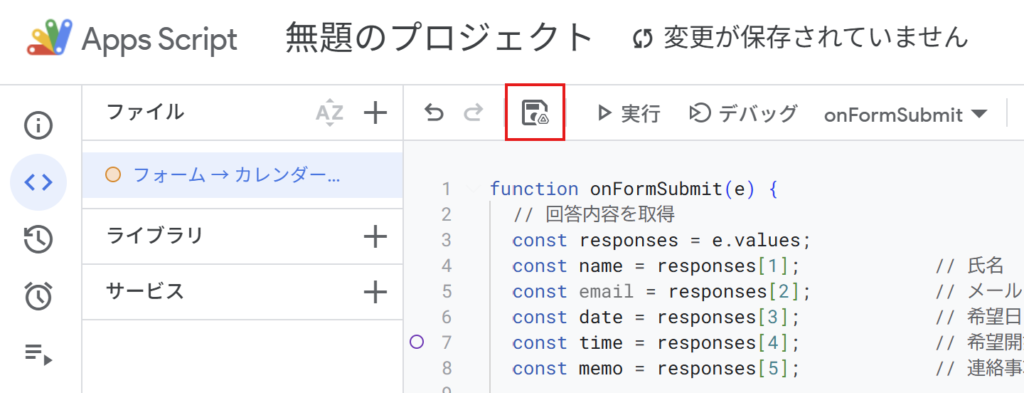The height and width of the screenshot is (393, 1024).
Task: Click the code 'const memo = responses[5];'
Action: point(656,368)
